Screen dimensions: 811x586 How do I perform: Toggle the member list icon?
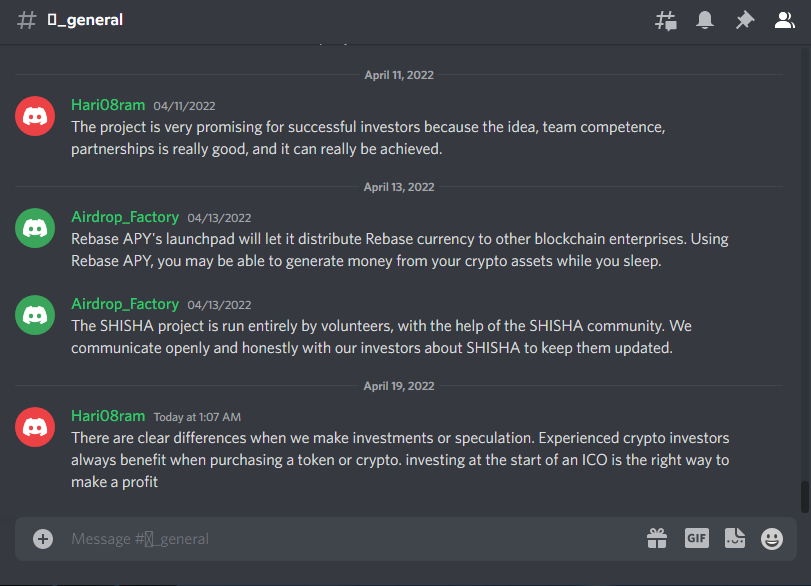pyautogui.click(x=784, y=20)
